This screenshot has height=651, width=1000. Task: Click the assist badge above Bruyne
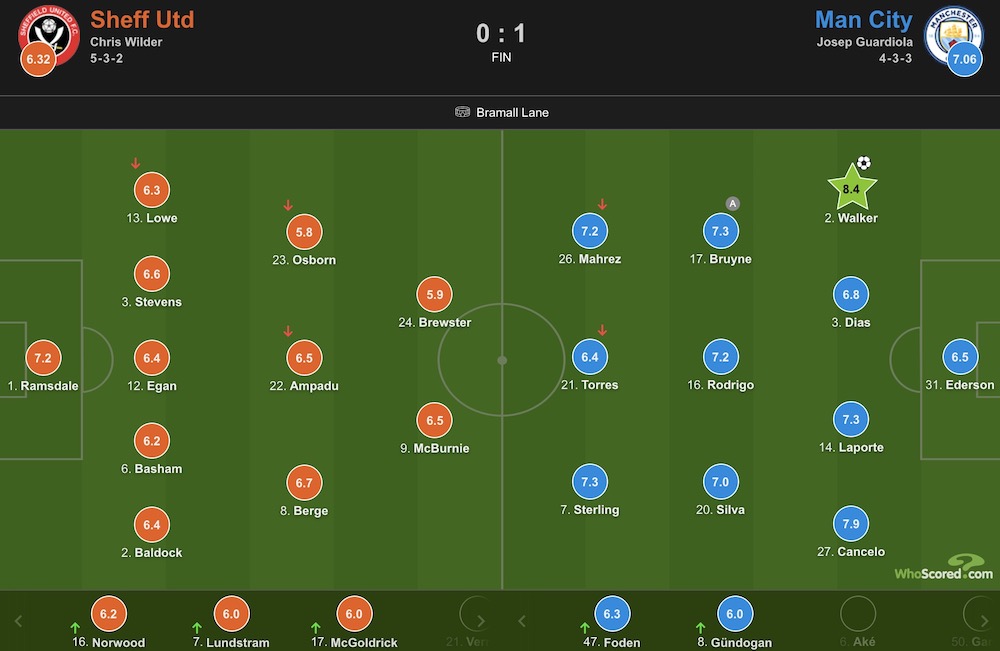coord(733,204)
